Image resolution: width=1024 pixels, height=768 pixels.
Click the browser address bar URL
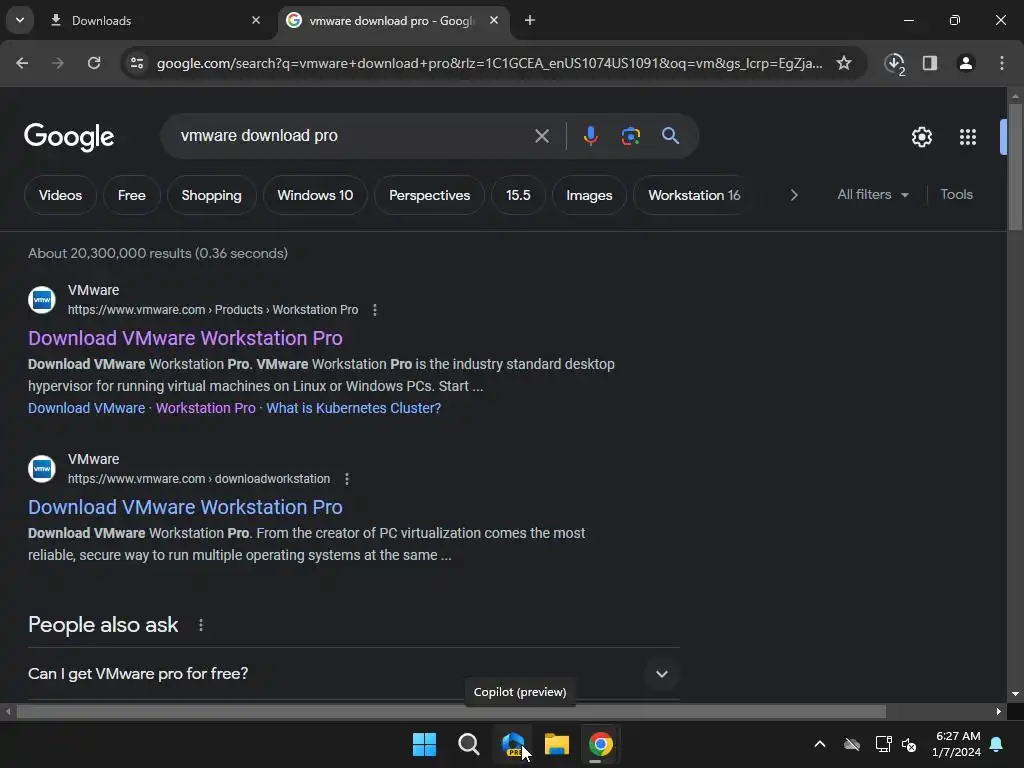click(489, 63)
